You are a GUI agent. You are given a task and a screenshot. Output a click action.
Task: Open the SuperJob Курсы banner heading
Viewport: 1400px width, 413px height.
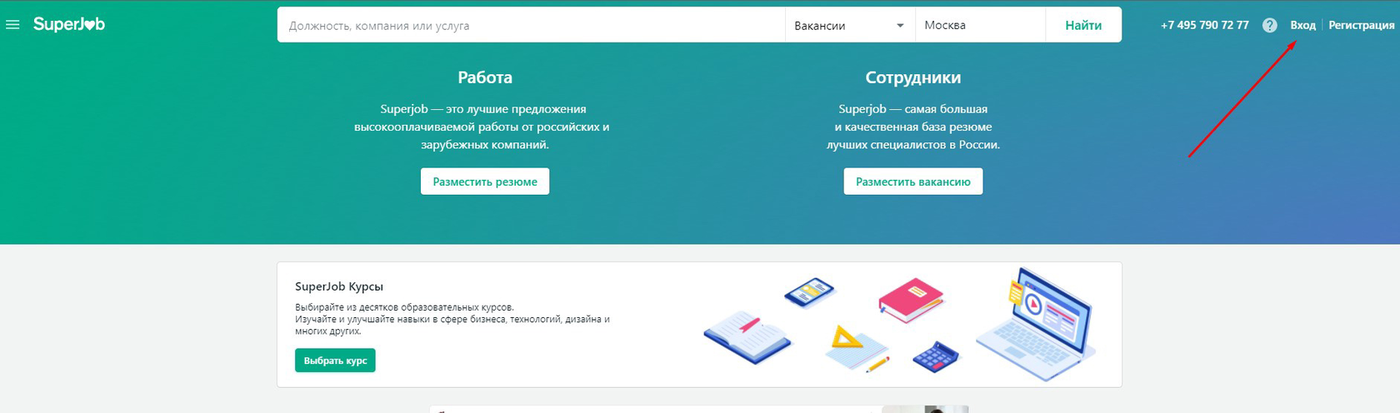coord(339,287)
